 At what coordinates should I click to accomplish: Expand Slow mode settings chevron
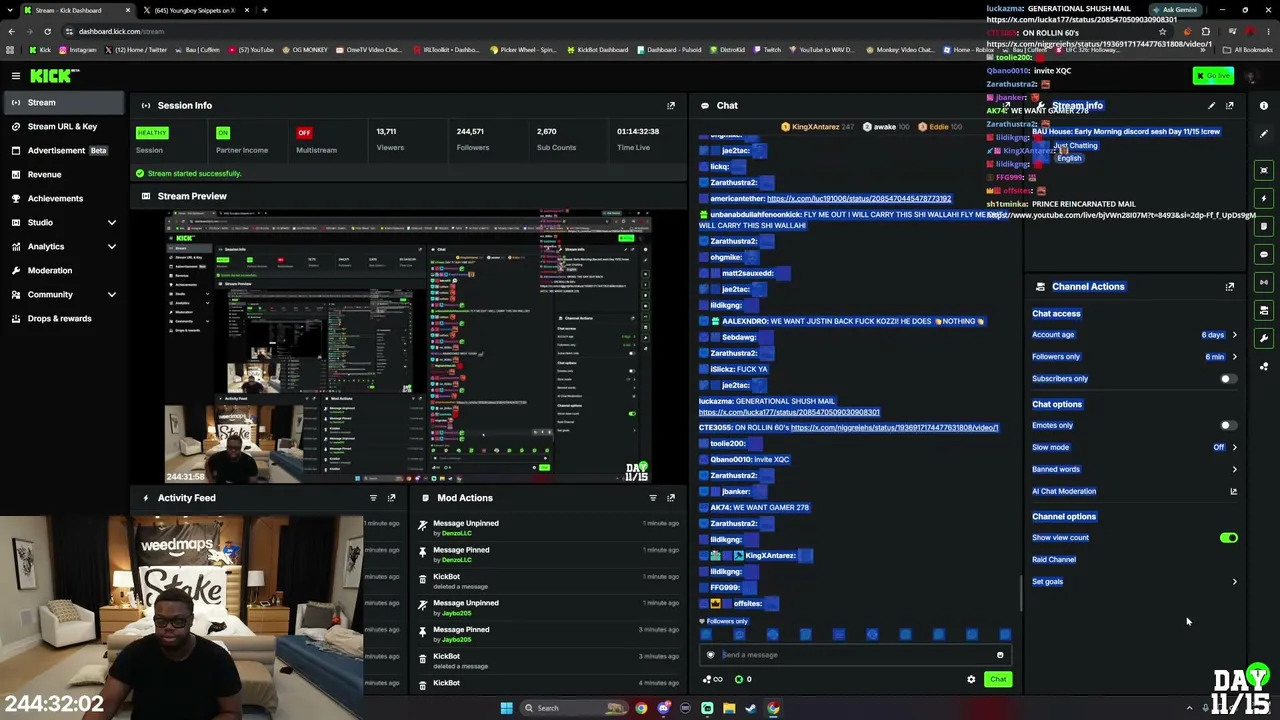pos(1234,448)
